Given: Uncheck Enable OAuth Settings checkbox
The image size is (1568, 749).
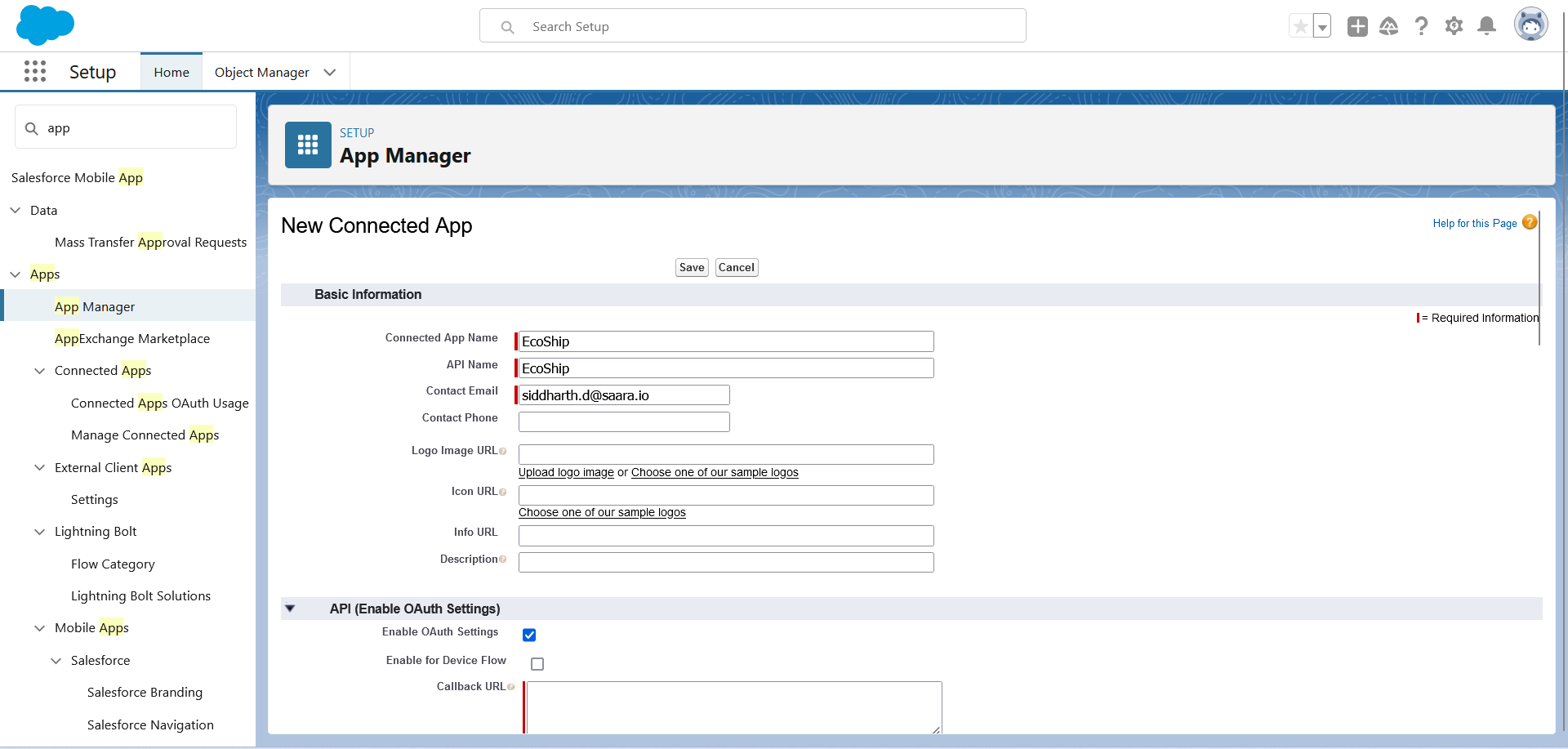Looking at the screenshot, I should click(x=529, y=635).
